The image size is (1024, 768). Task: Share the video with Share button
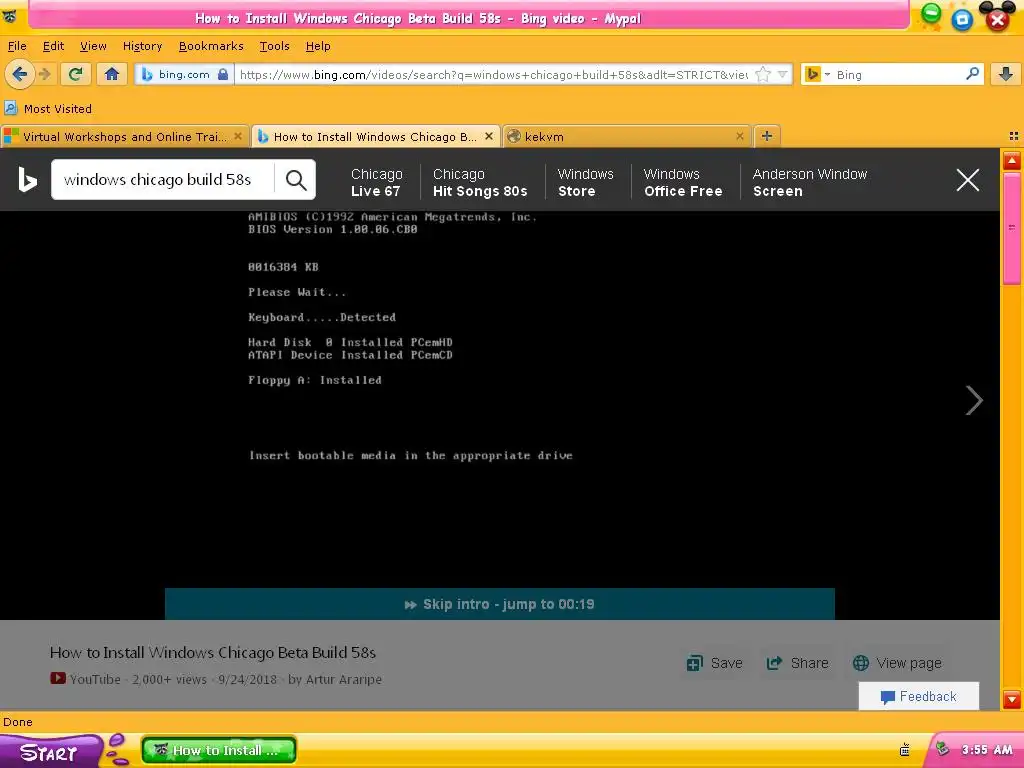tap(797, 663)
